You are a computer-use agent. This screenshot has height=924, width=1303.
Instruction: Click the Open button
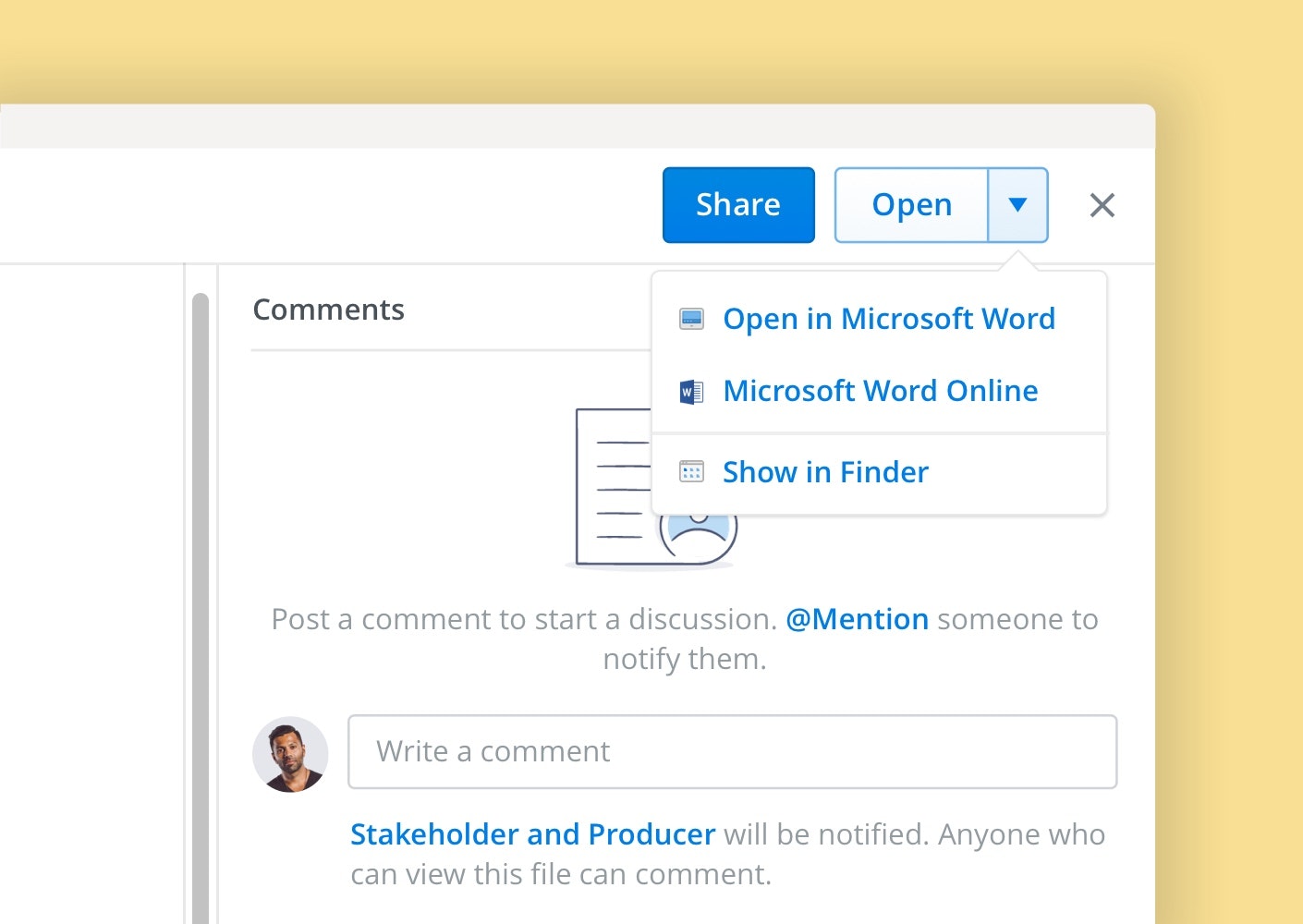coord(911,205)
